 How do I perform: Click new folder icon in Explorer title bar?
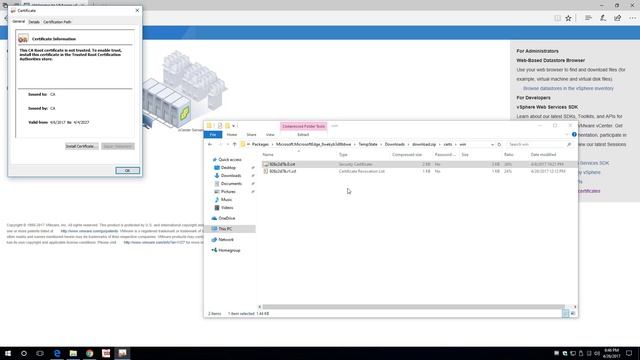(227, 126)
